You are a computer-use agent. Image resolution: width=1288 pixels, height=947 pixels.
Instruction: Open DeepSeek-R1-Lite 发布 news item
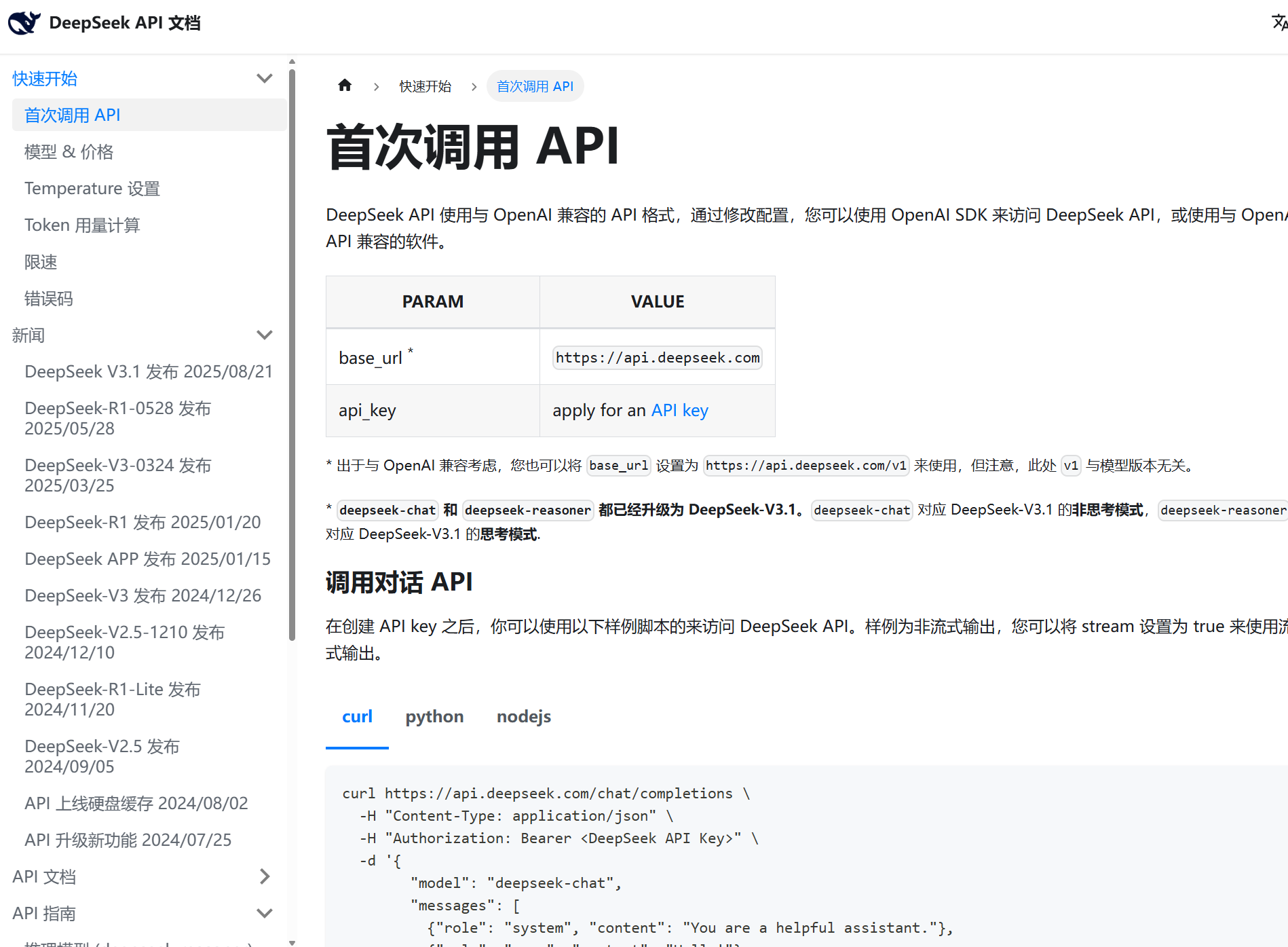point(149,699)
